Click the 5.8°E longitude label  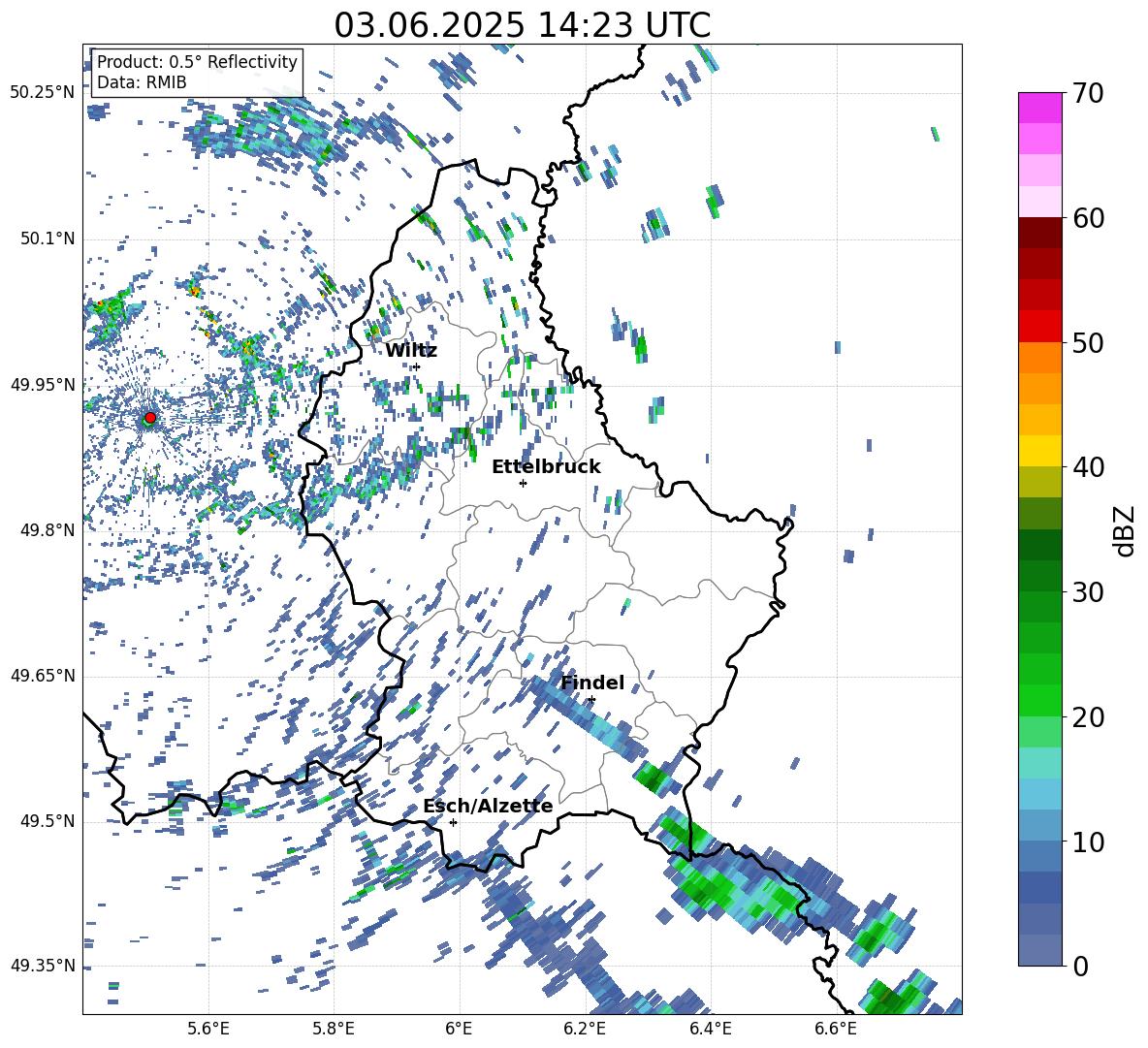coord(334,1029)
